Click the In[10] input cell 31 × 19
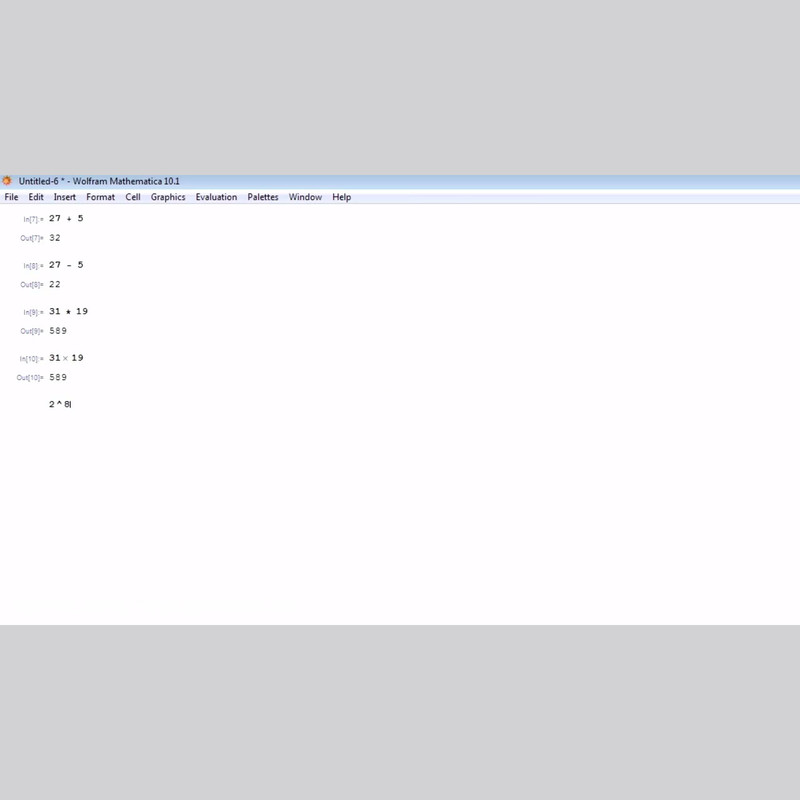The width and height of the screenshot is (800, 800). [x=66, y=358]
